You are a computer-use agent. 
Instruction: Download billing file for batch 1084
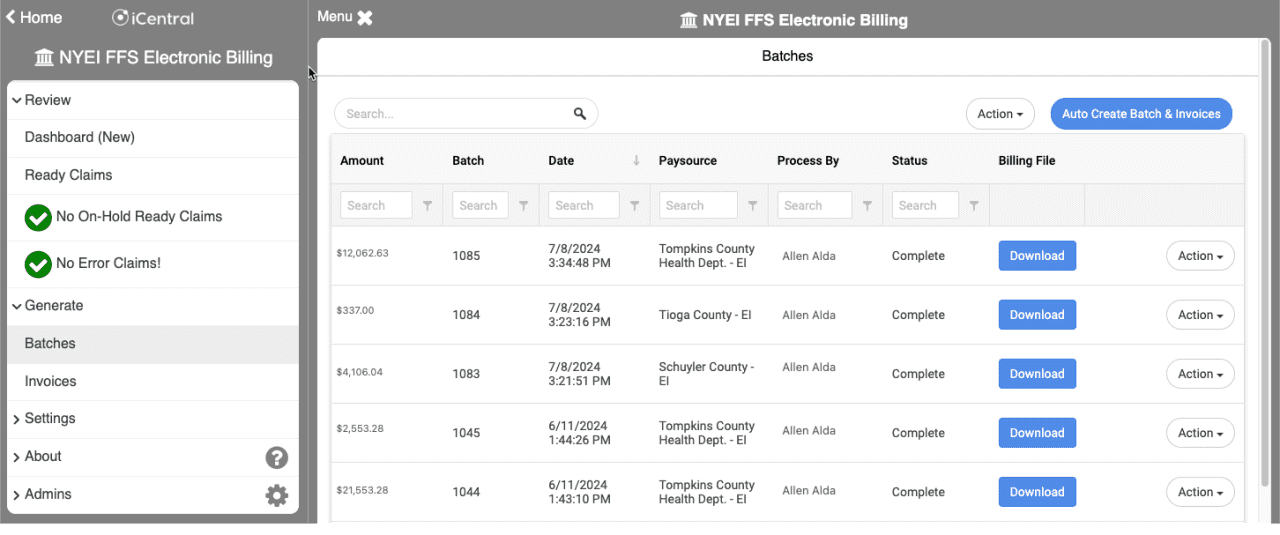coord(1037,315)
